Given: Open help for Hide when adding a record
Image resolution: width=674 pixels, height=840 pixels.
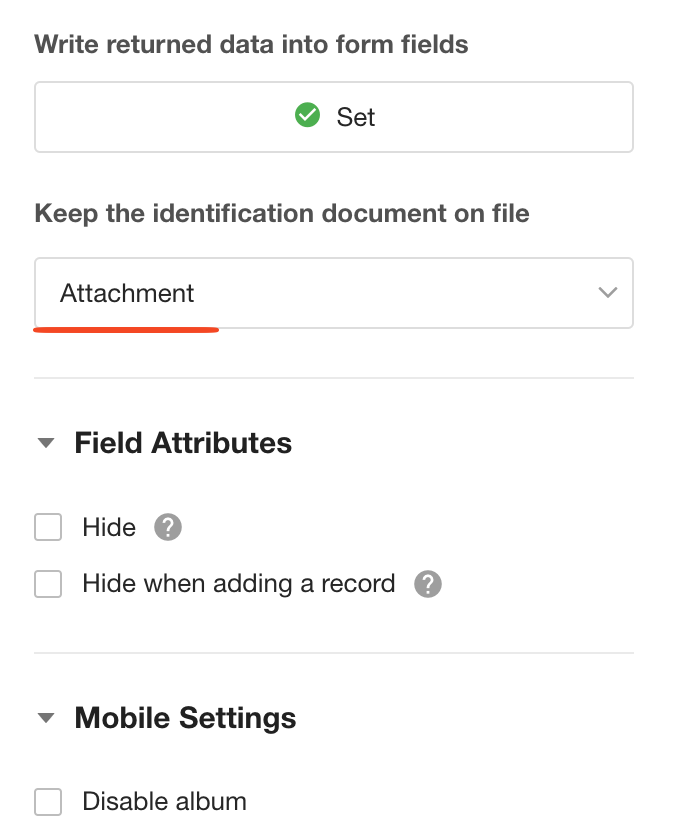Looking at the screenshot, I should (x=428, y=583).
